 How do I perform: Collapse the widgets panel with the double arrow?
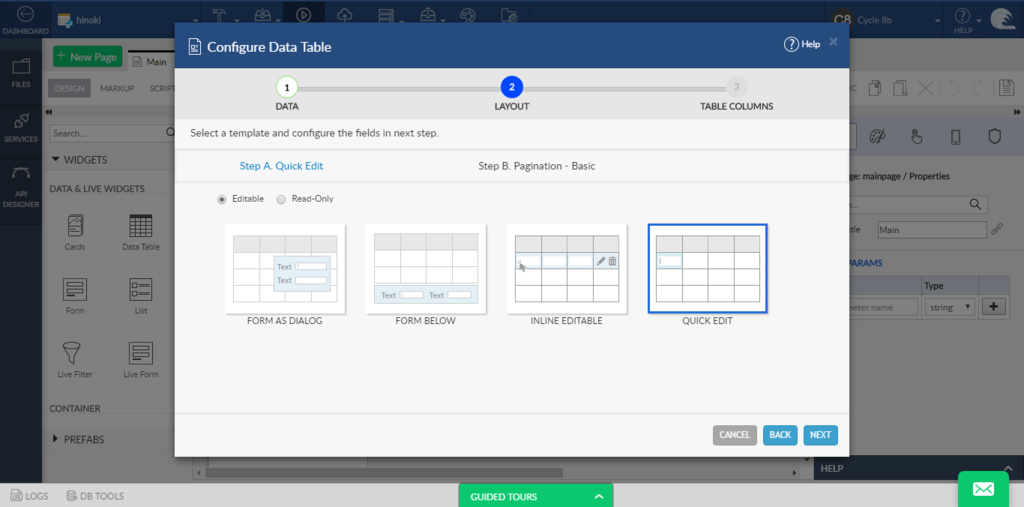50,112
